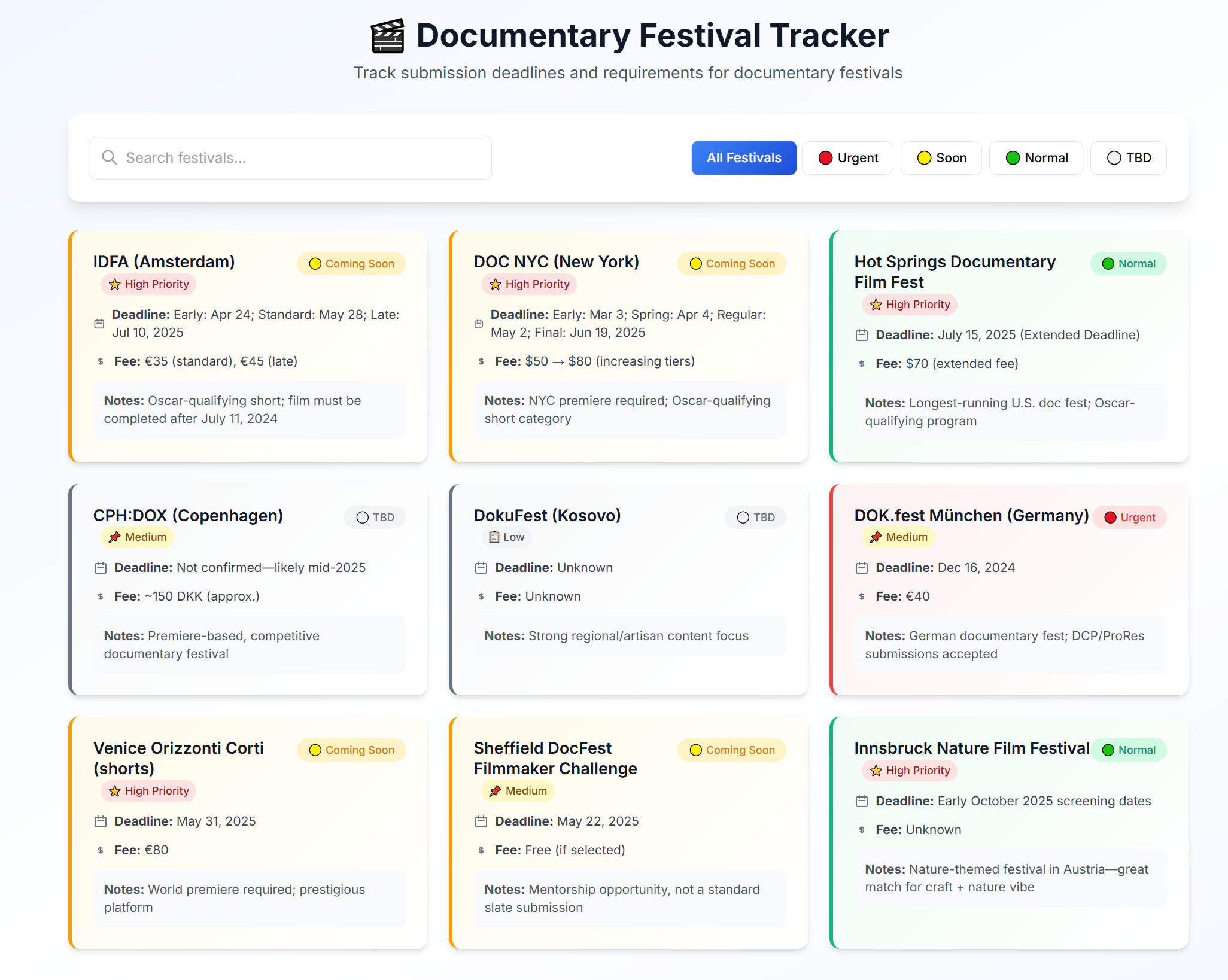Select the Urgent filter
This screenshot has width=1228, height=980.
847,157
